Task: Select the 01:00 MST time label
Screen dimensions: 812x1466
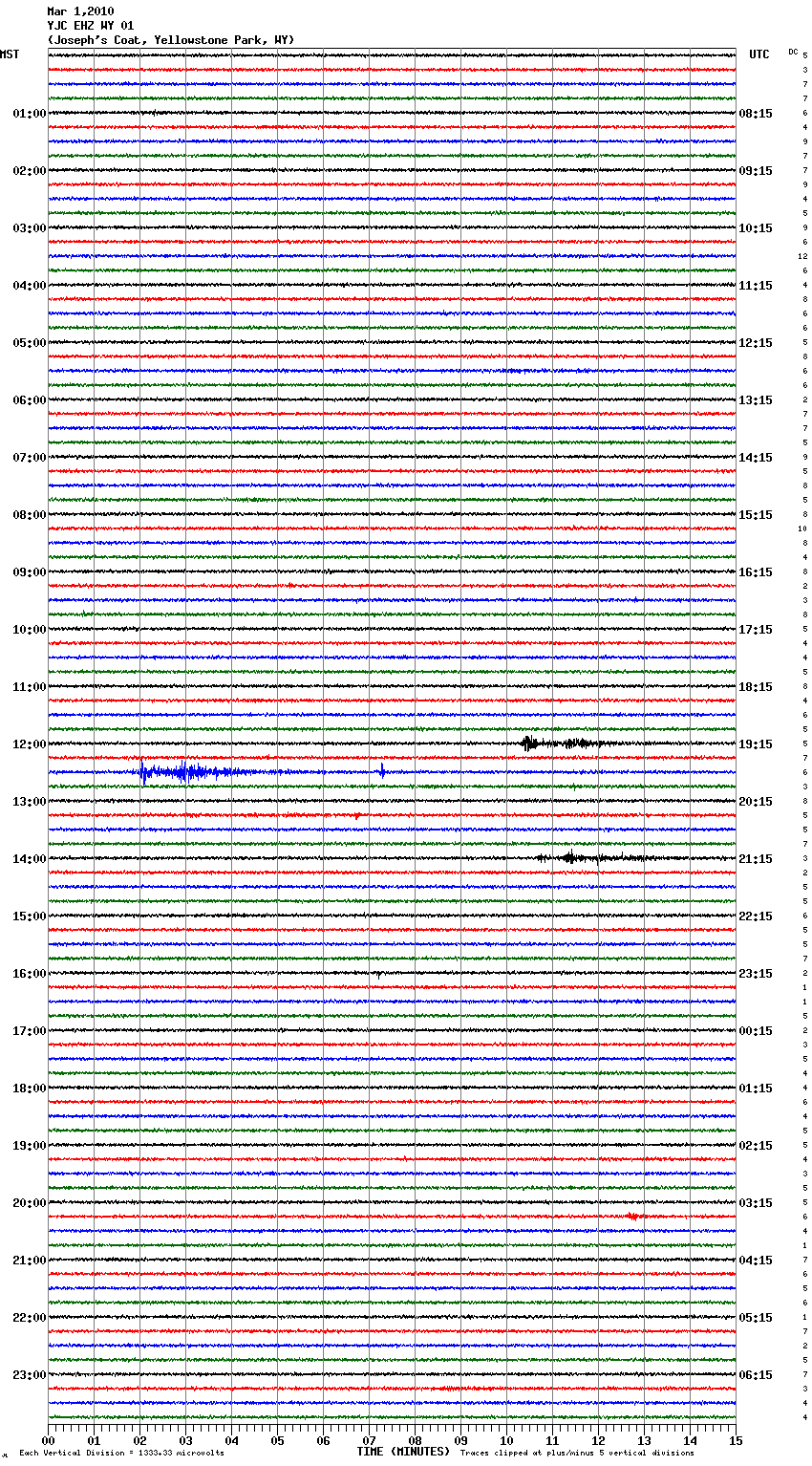Action: click(x=30, y=114)
